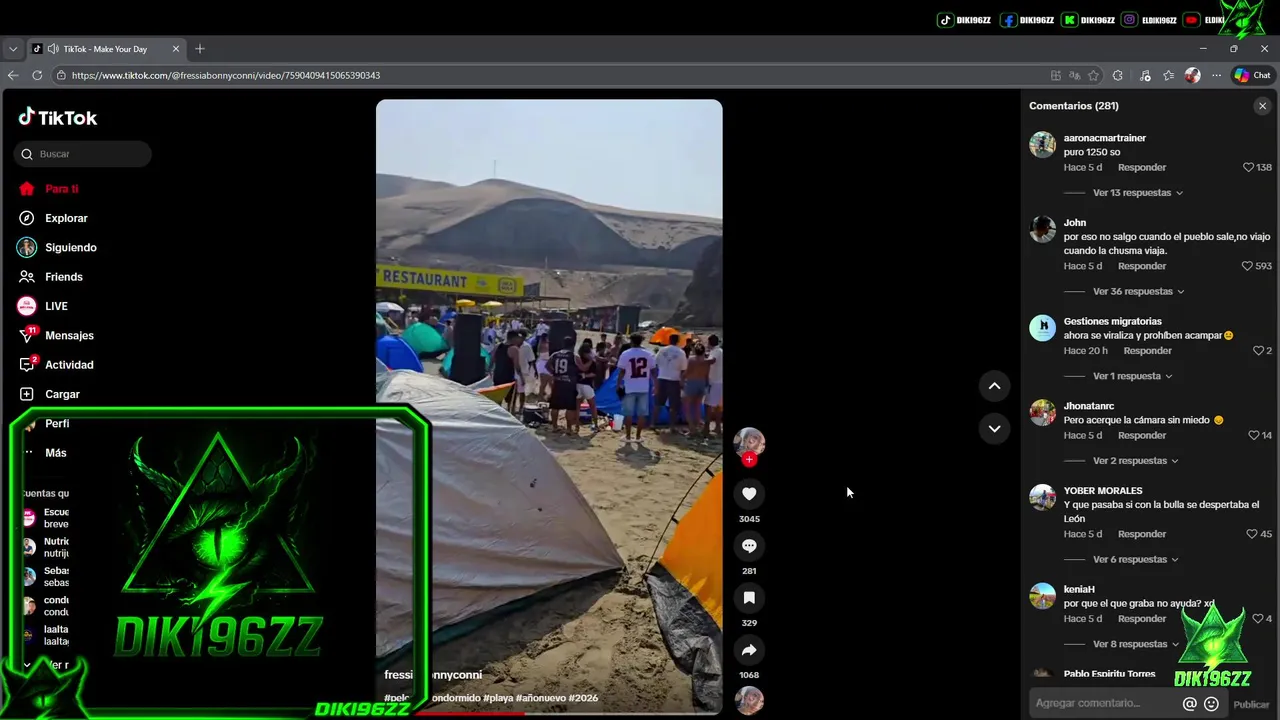Click Responder under Gestiones migratorias comment
This screenshot has width=1280, height=720.
coord(1147,351)
